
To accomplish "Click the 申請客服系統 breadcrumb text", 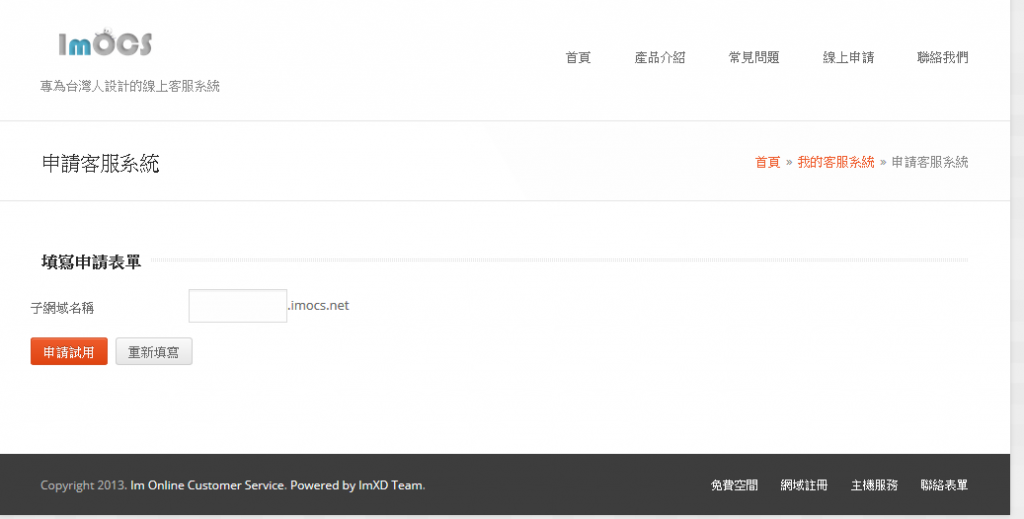I will click(x=930, y=163).
